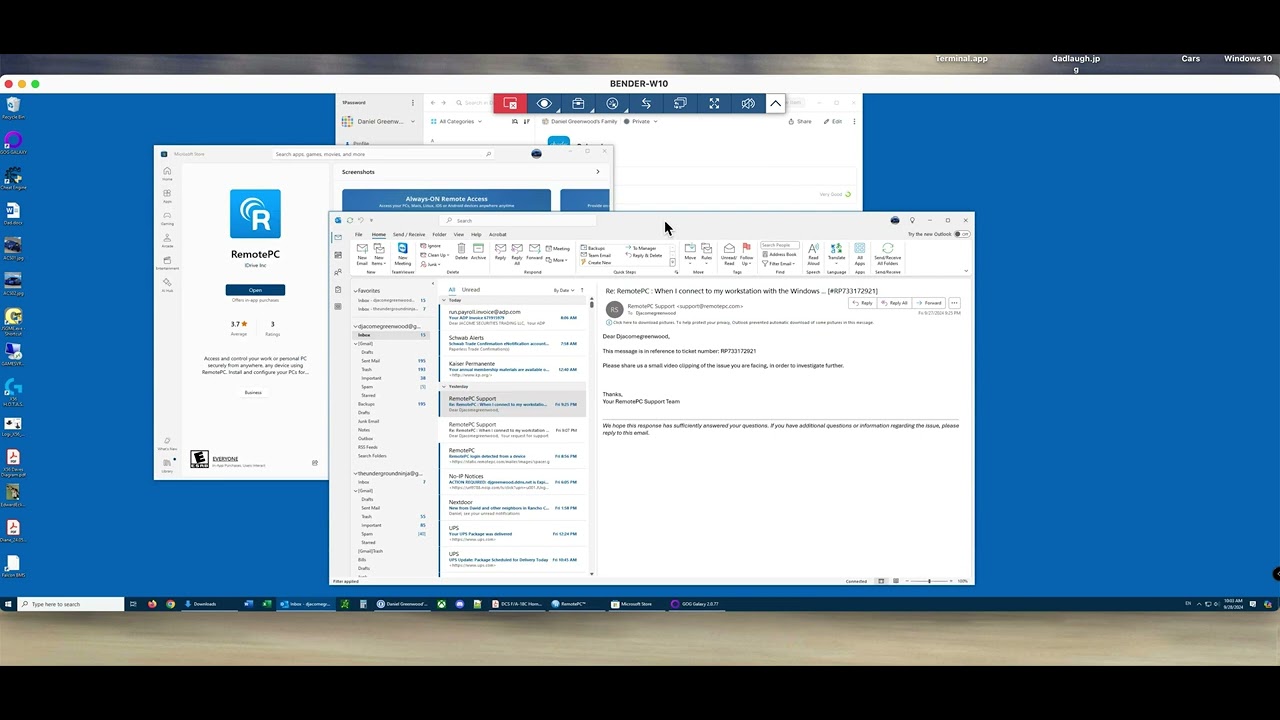Open the Follow Up flag menu

746,253
